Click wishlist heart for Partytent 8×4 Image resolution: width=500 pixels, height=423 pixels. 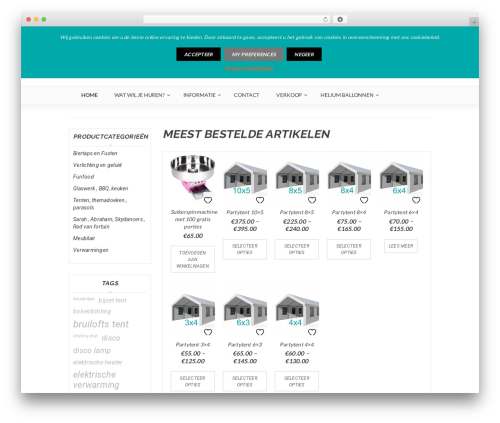click(364, 200)
